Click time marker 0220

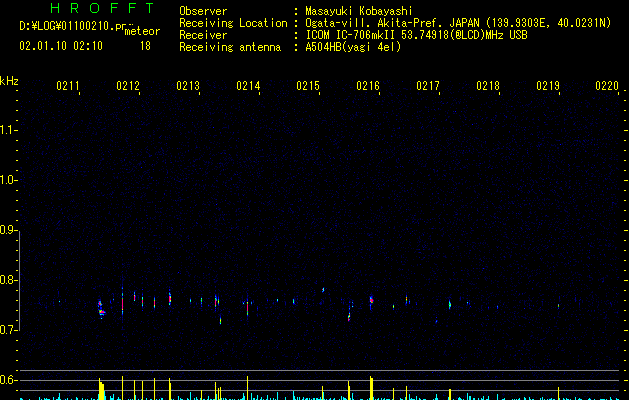pos(607,86)
